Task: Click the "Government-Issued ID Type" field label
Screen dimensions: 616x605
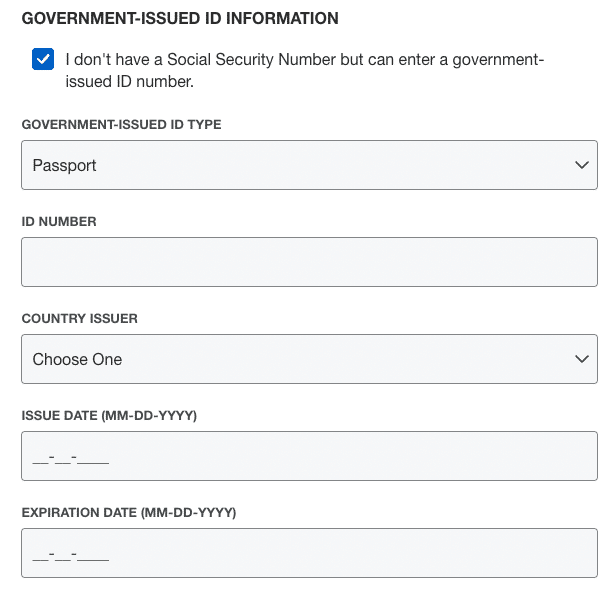Action: coord(121,125)
